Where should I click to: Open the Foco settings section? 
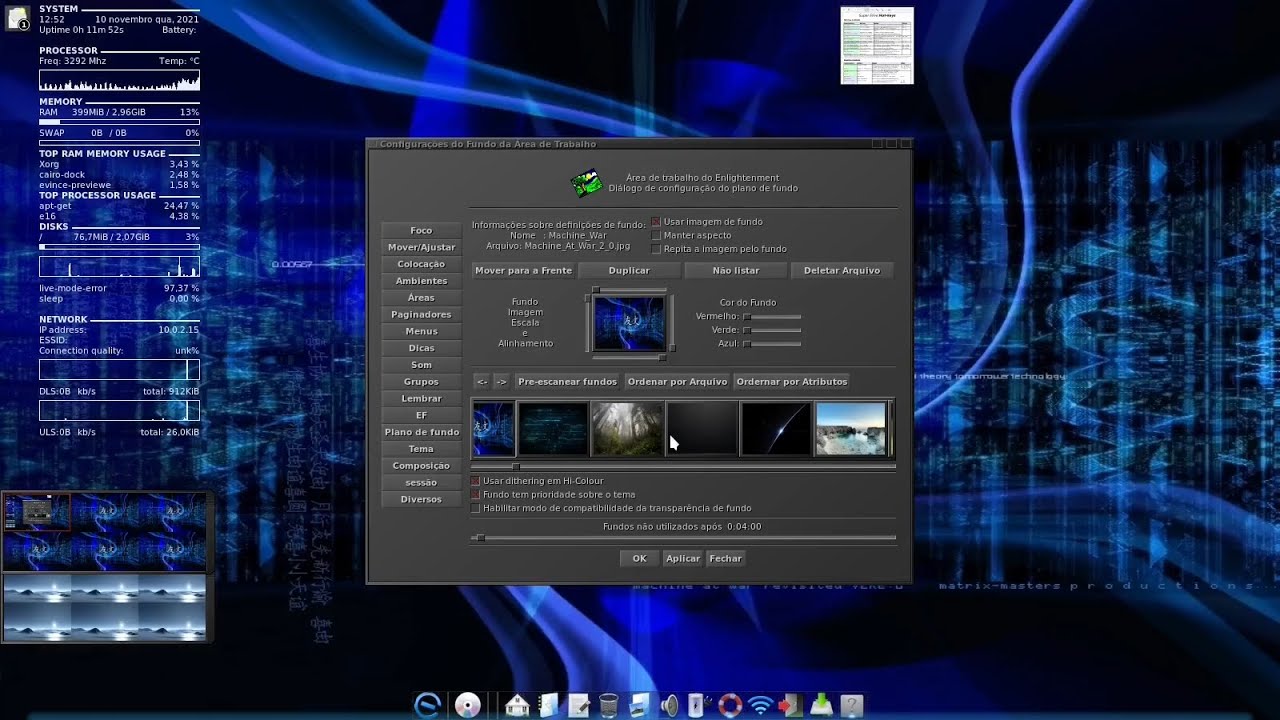coord(421,230)
